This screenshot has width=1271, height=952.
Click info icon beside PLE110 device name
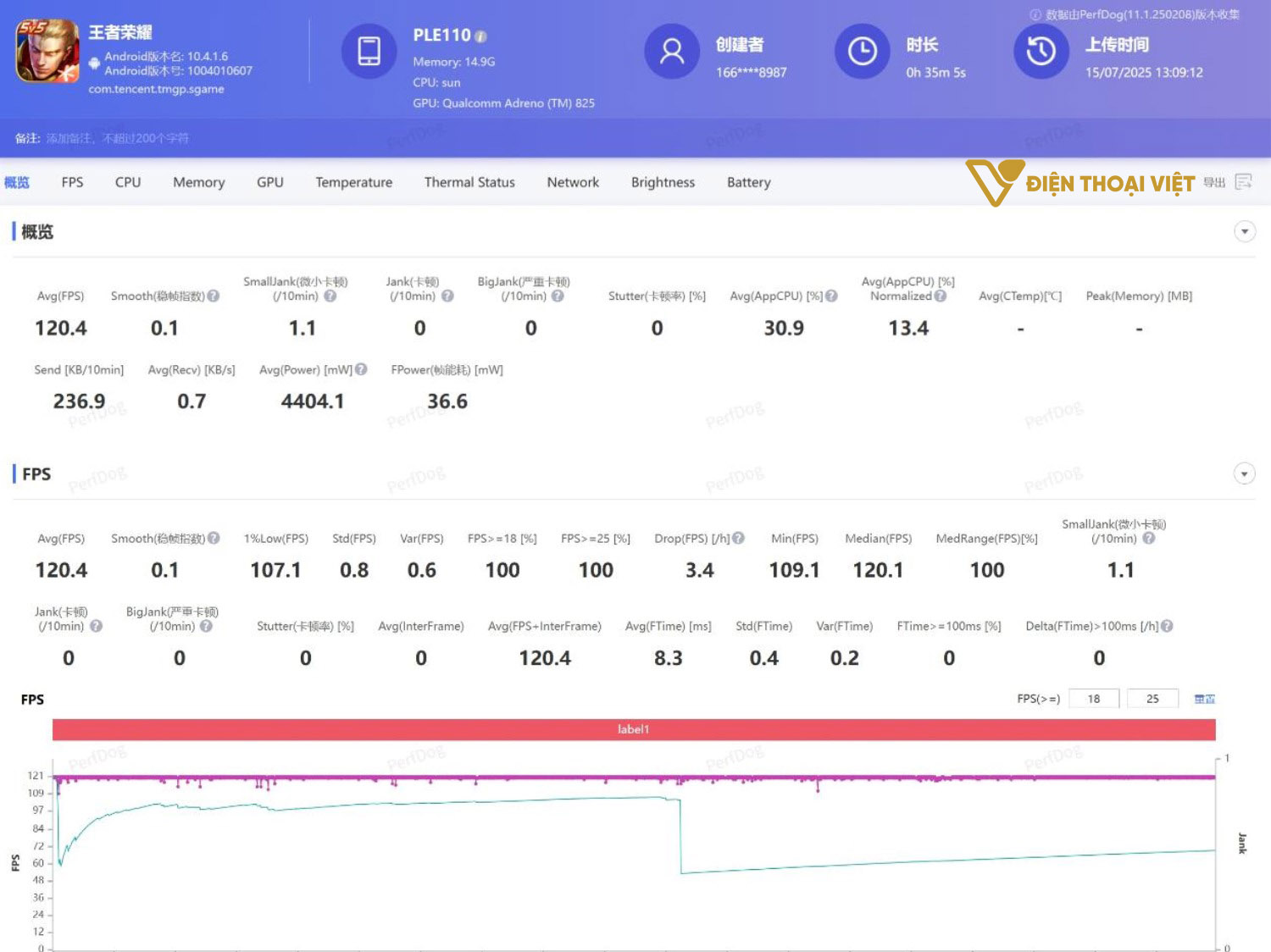481,36
